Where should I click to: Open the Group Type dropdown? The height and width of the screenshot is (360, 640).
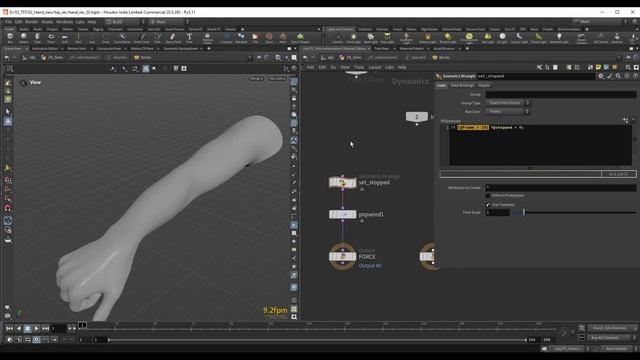507,103
